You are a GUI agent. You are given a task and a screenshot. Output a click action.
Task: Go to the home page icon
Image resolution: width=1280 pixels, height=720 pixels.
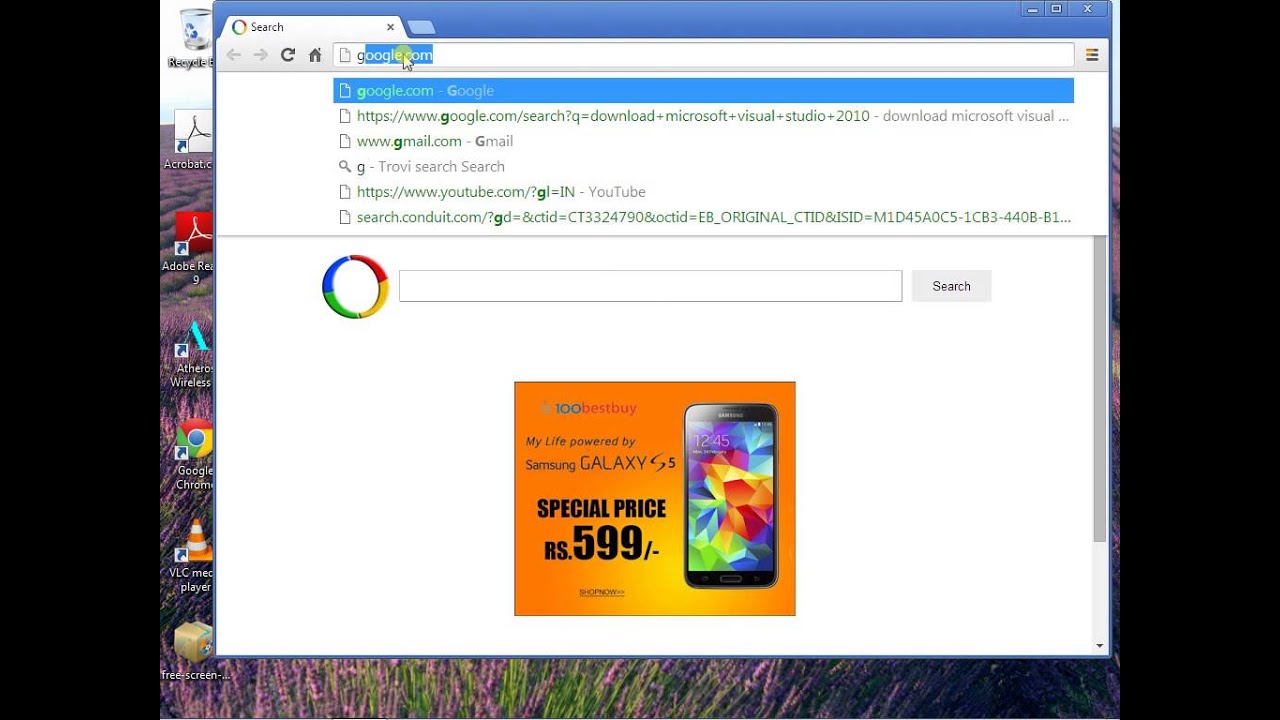click(x=315, y=55)
